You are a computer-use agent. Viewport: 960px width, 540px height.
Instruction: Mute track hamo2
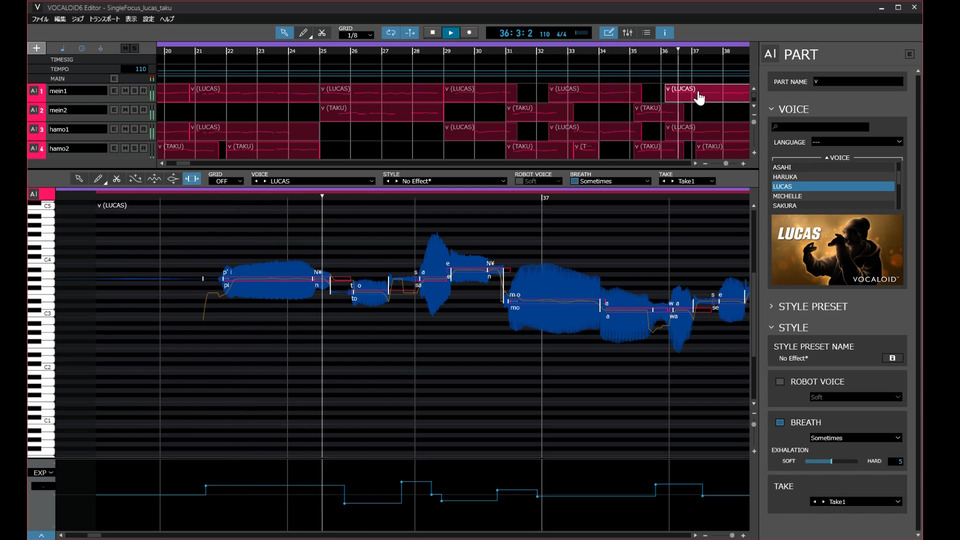tap(125, 148)
